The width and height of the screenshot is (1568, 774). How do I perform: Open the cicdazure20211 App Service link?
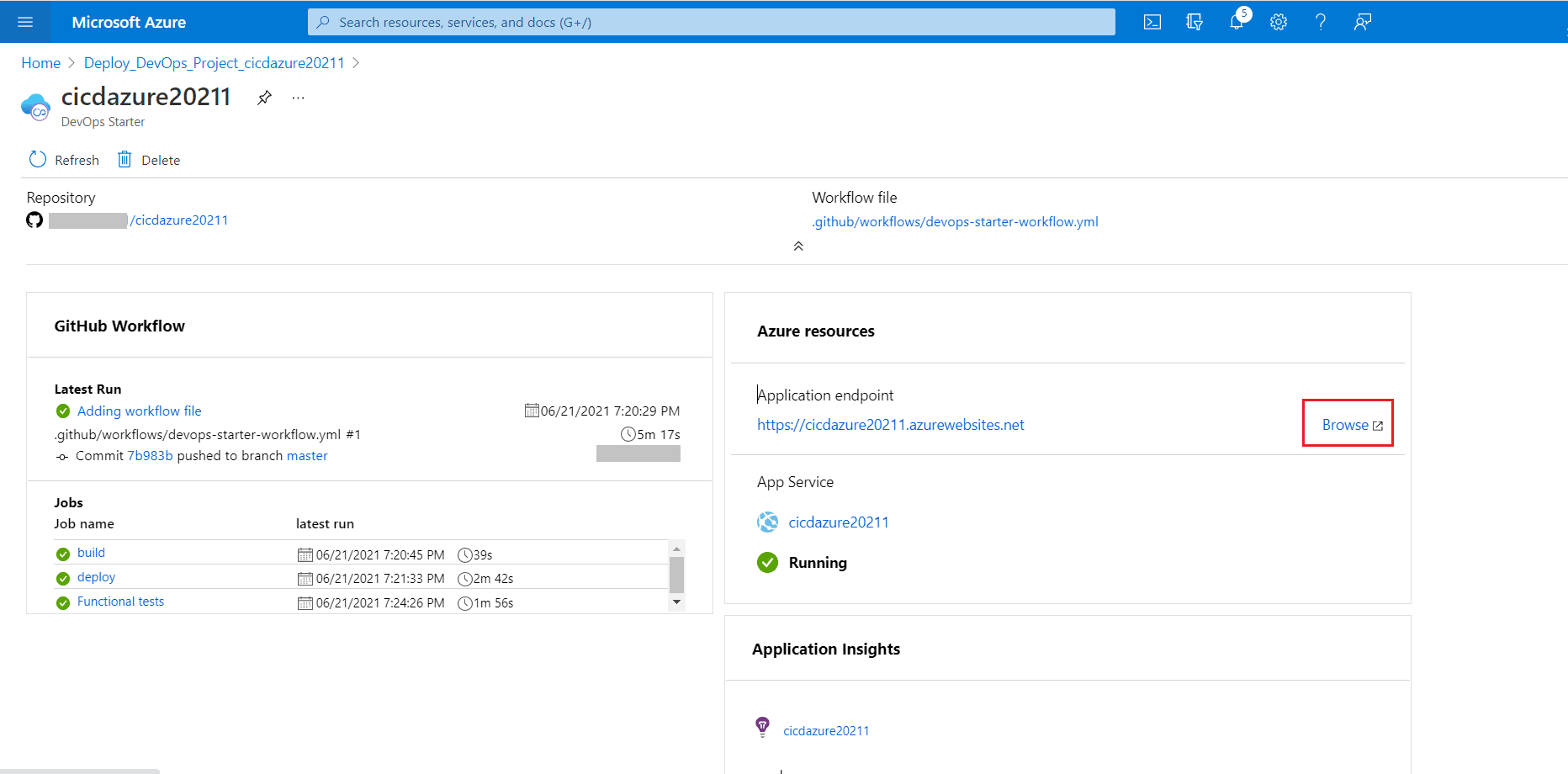tap(838, 522)
